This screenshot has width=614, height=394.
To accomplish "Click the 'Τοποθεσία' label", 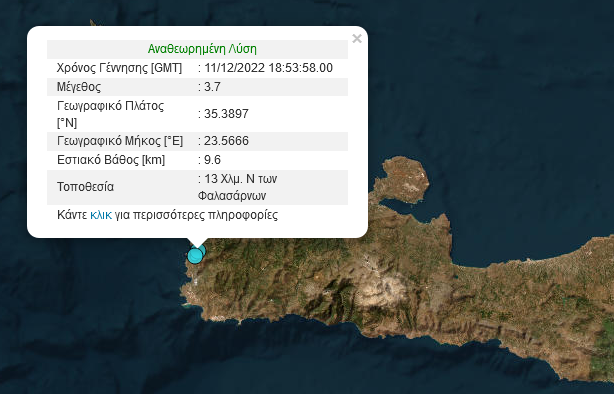I will pos(85,187).
